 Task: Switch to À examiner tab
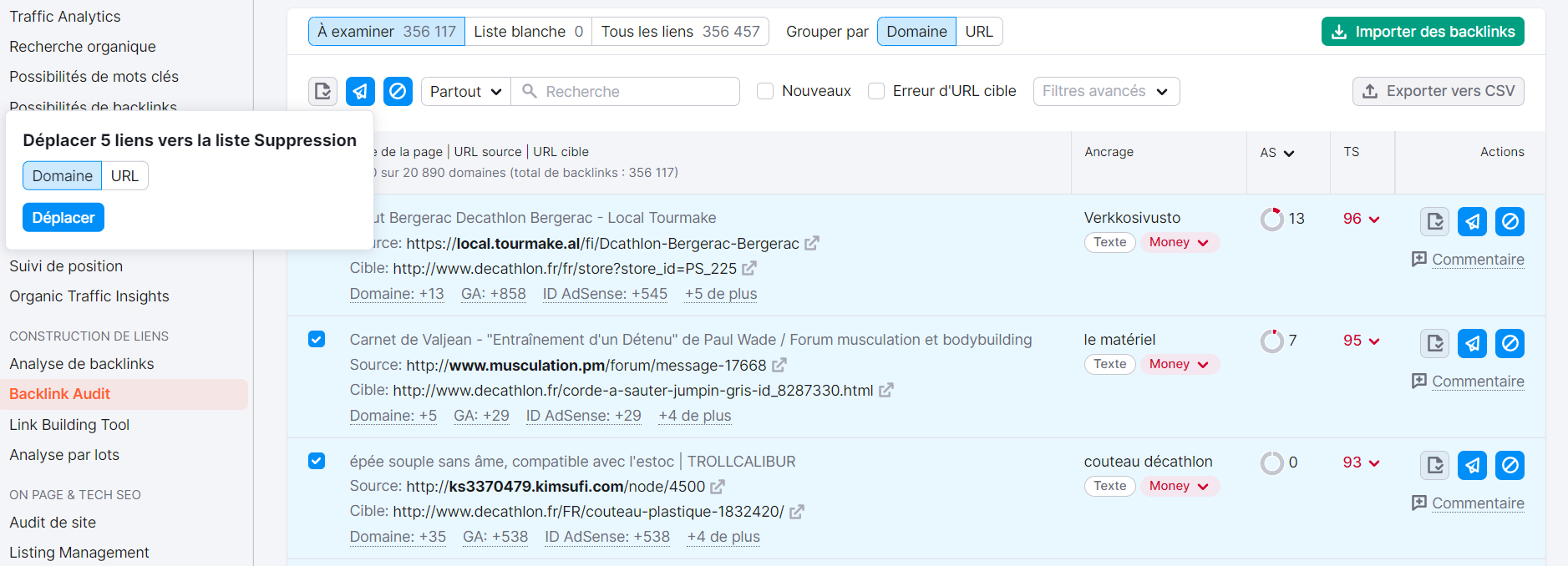click(387, 32)
